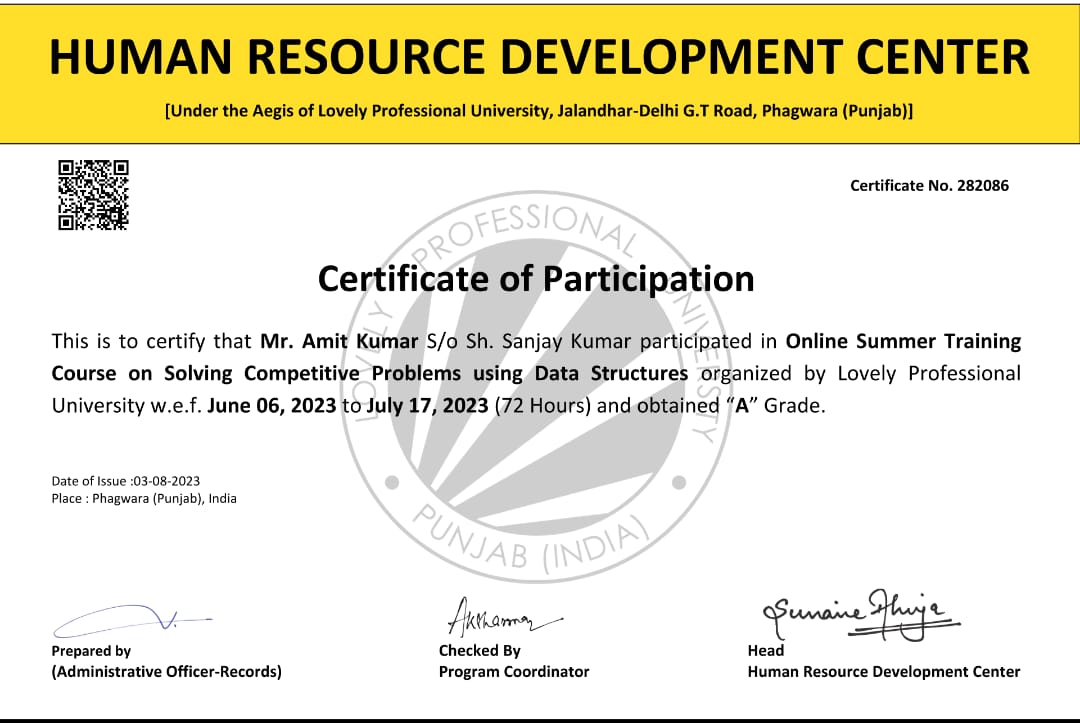
Task: Click the 'Head' label
Action: point(765,651)
